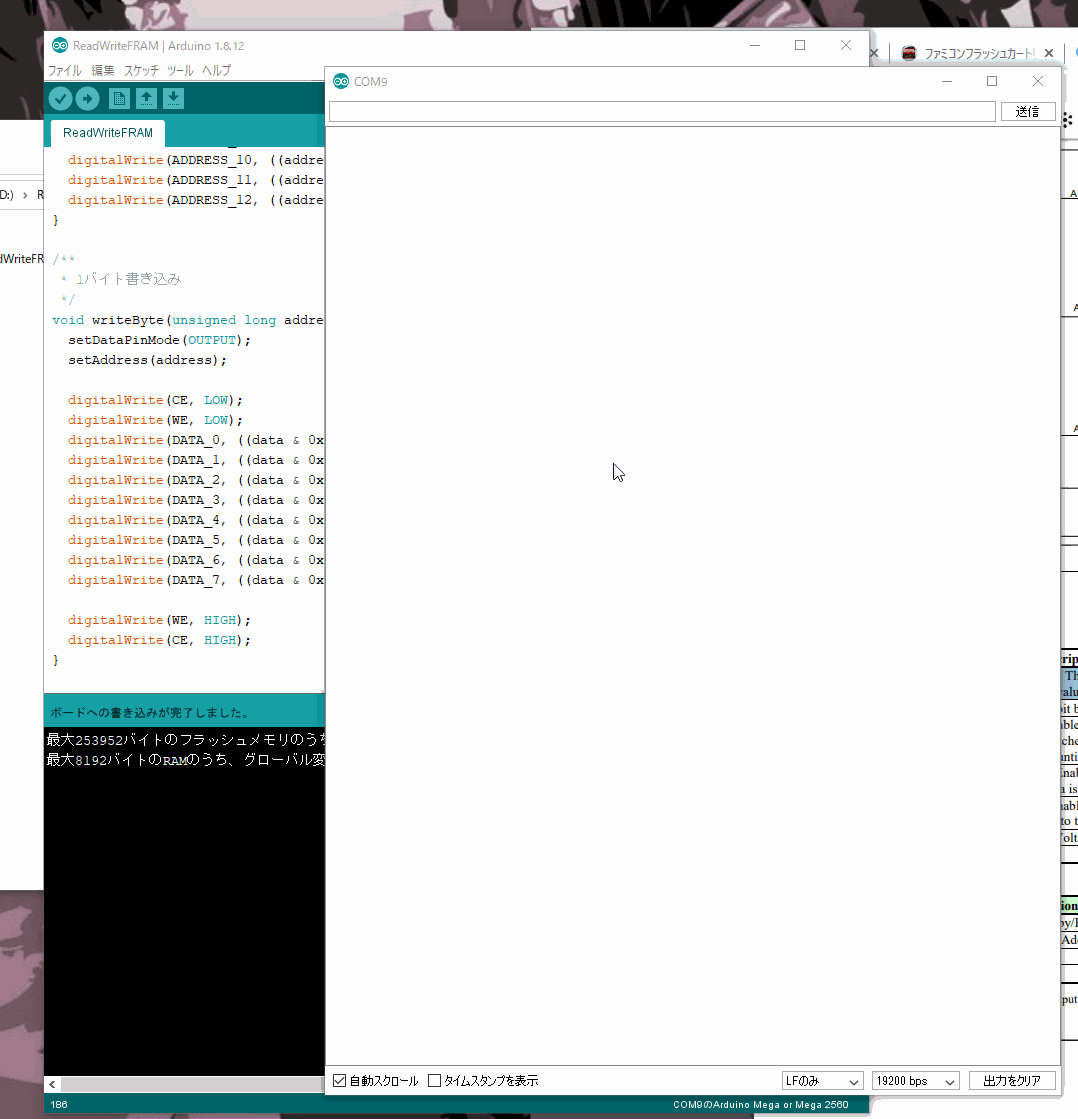Click the COM9のArduino Mega or Mega 2560 status text

761,1104
